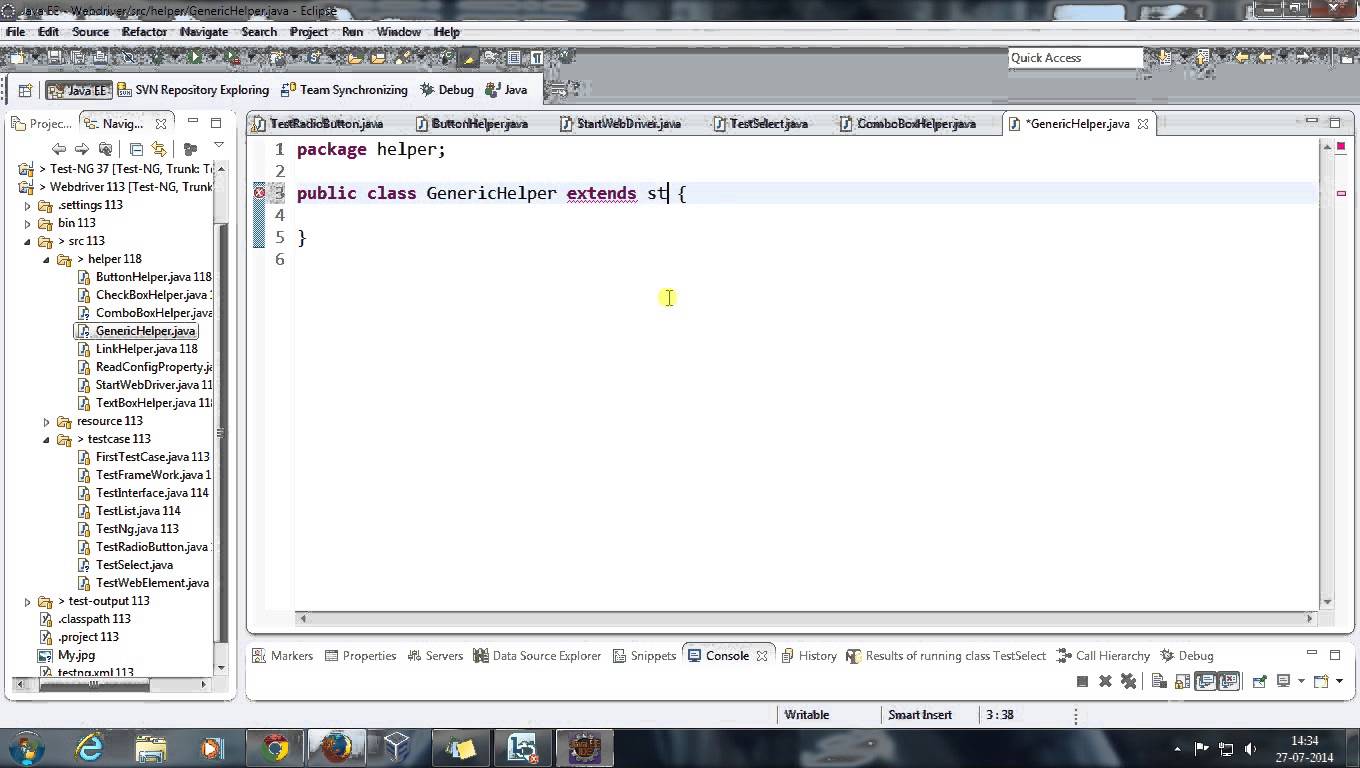Clear the Console with the clear icon
The width and height of the screenshot is (1360, 768).
click(1158, 680)
